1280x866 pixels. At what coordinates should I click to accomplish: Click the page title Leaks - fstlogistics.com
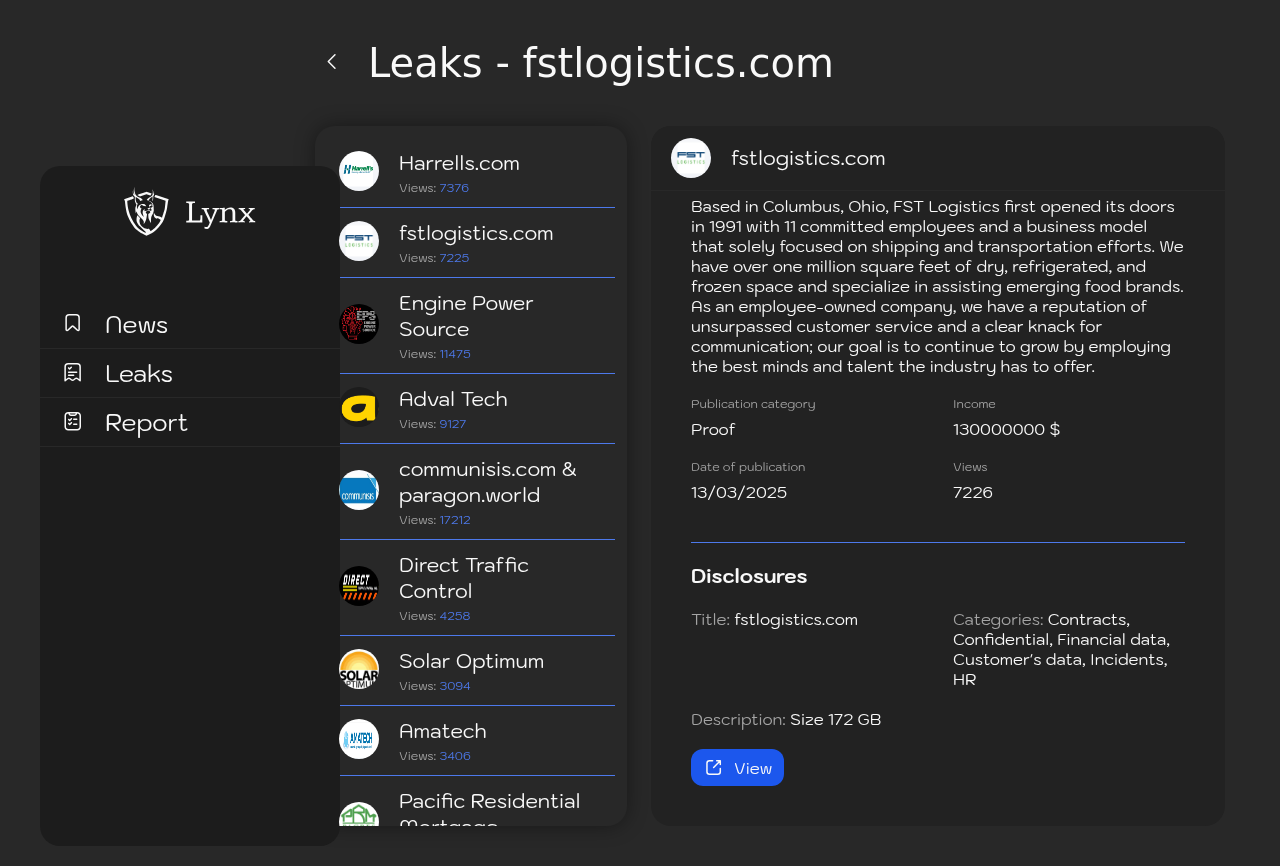[x=600, y=63]
